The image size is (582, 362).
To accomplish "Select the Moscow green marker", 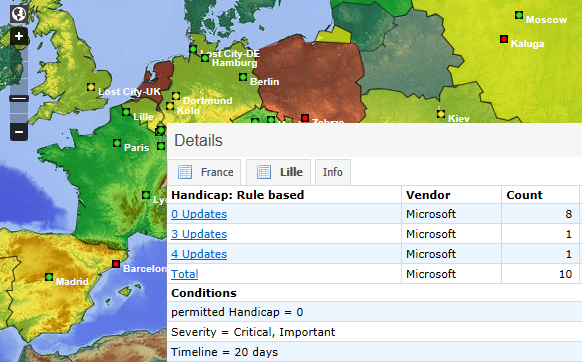I will coord(519,15).
